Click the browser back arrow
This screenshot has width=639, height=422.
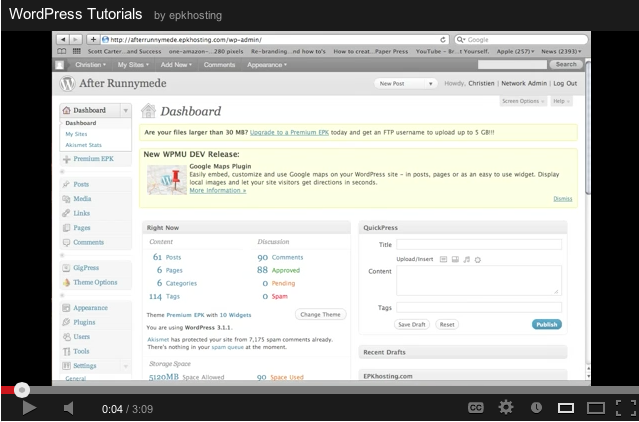(63, 40)
